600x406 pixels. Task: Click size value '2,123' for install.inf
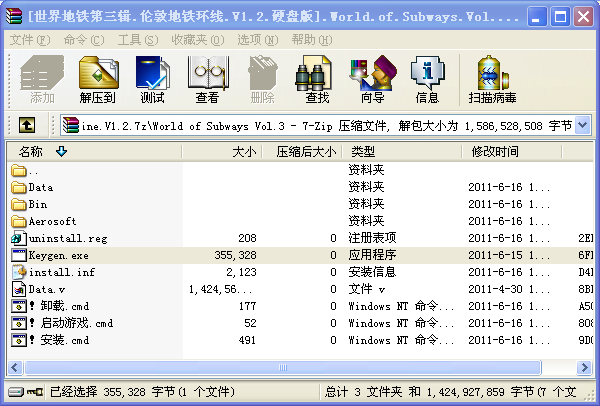[x=241, y=272]
